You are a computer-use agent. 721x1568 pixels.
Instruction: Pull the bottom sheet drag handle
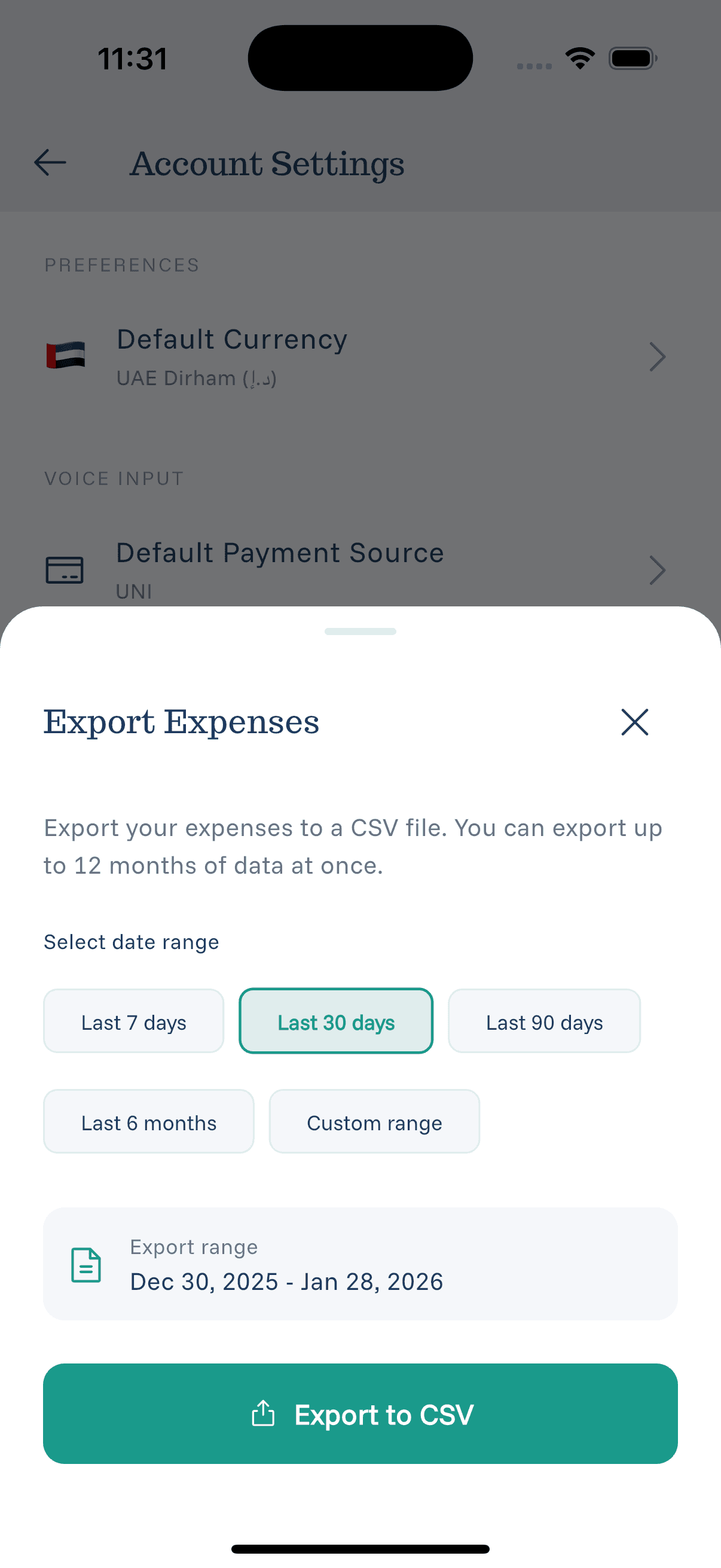pos(360,632)
